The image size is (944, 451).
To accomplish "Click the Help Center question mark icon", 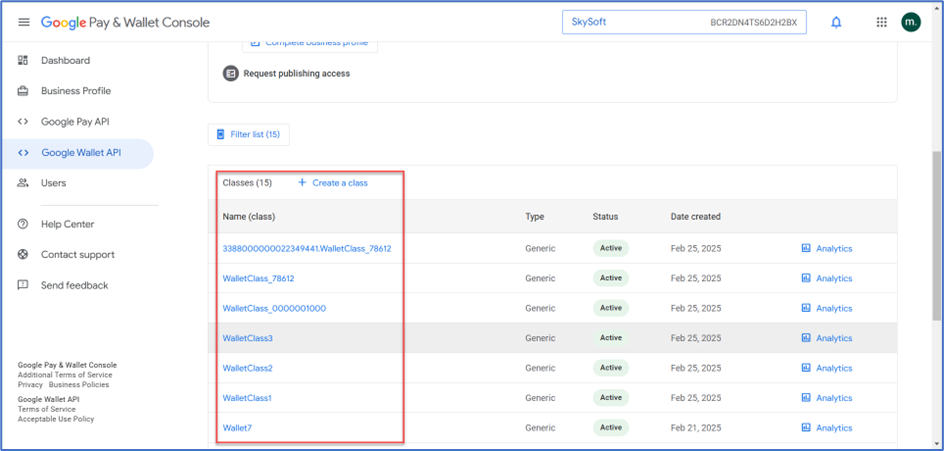I will (x=23, y=224).
